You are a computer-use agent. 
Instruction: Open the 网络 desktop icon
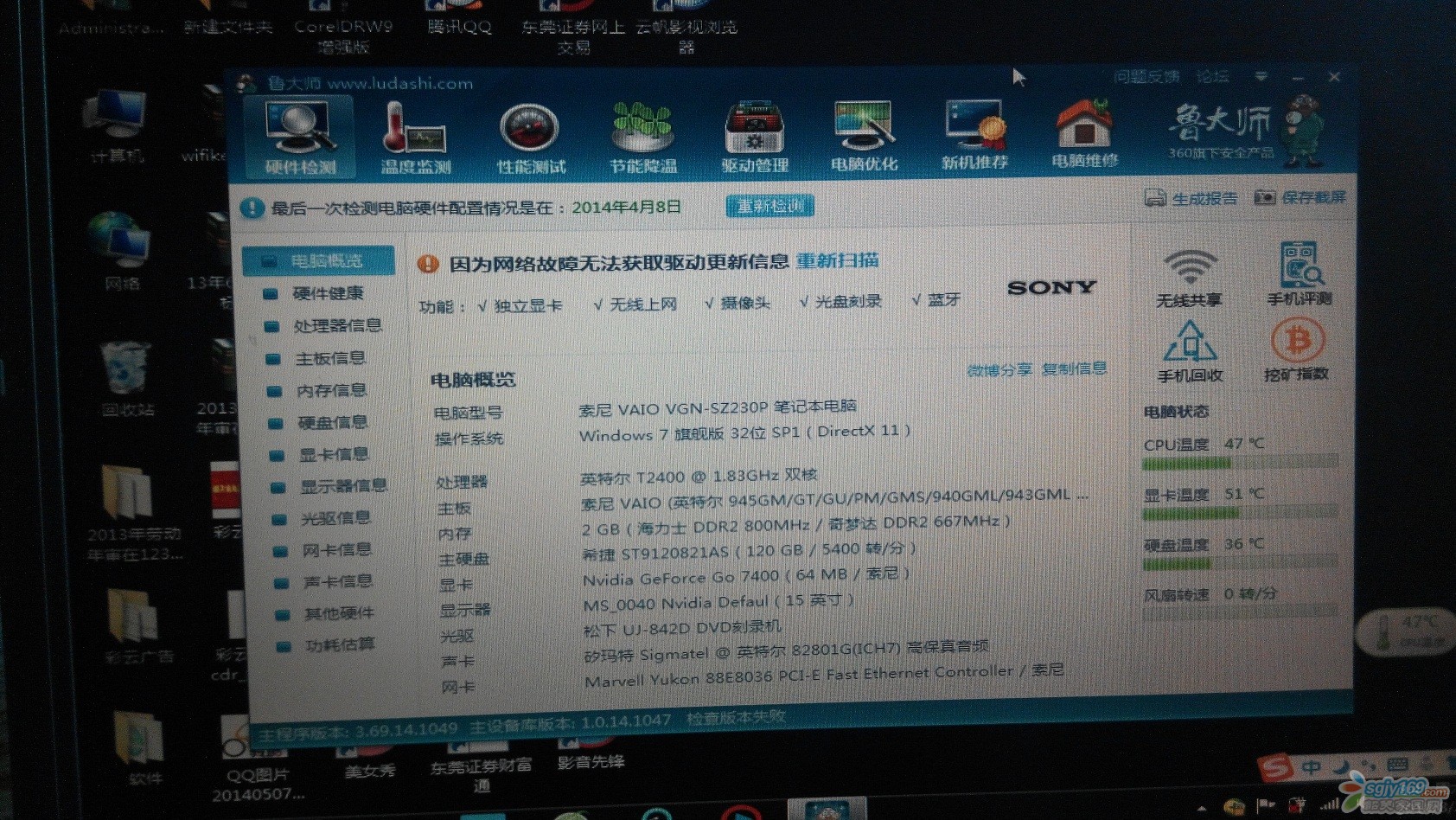(x=122, y=251)
